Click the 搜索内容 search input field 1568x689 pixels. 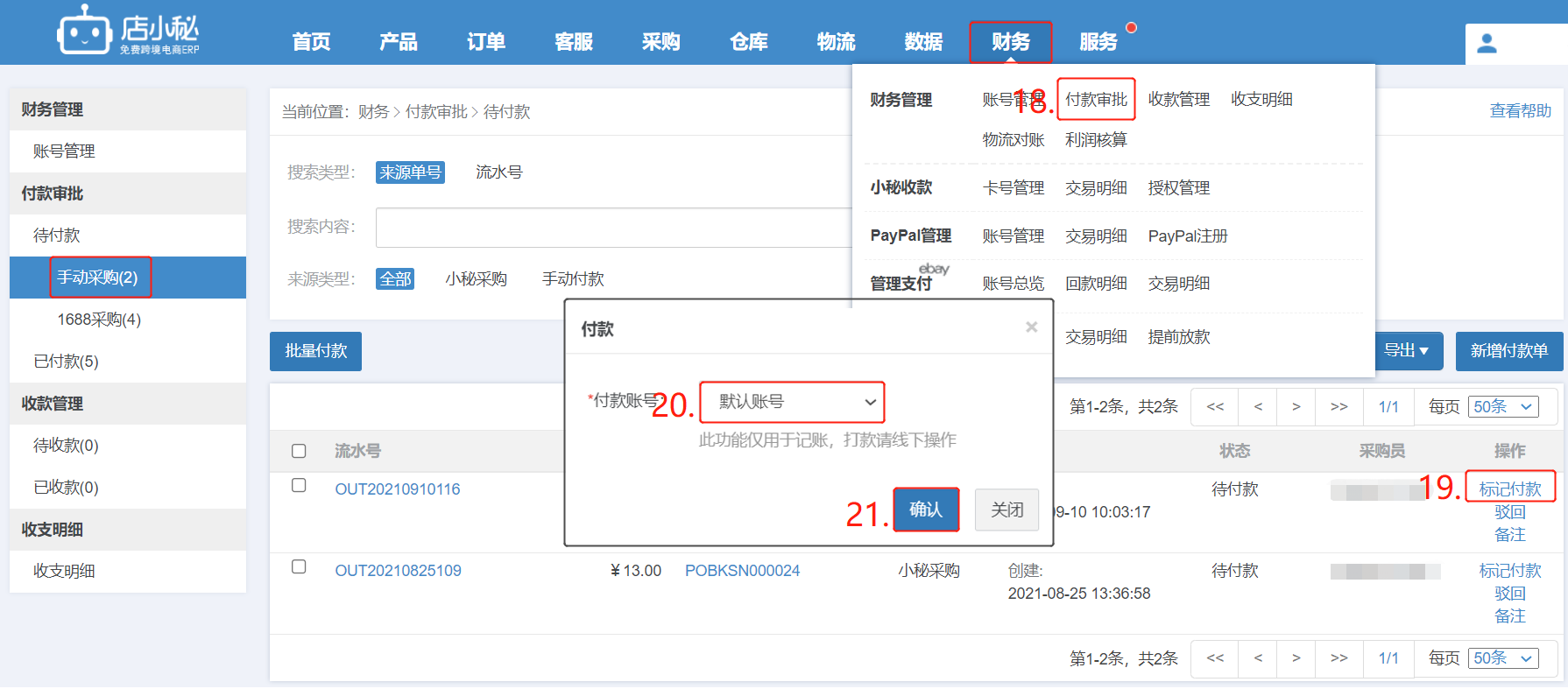(x=613, y=228)
